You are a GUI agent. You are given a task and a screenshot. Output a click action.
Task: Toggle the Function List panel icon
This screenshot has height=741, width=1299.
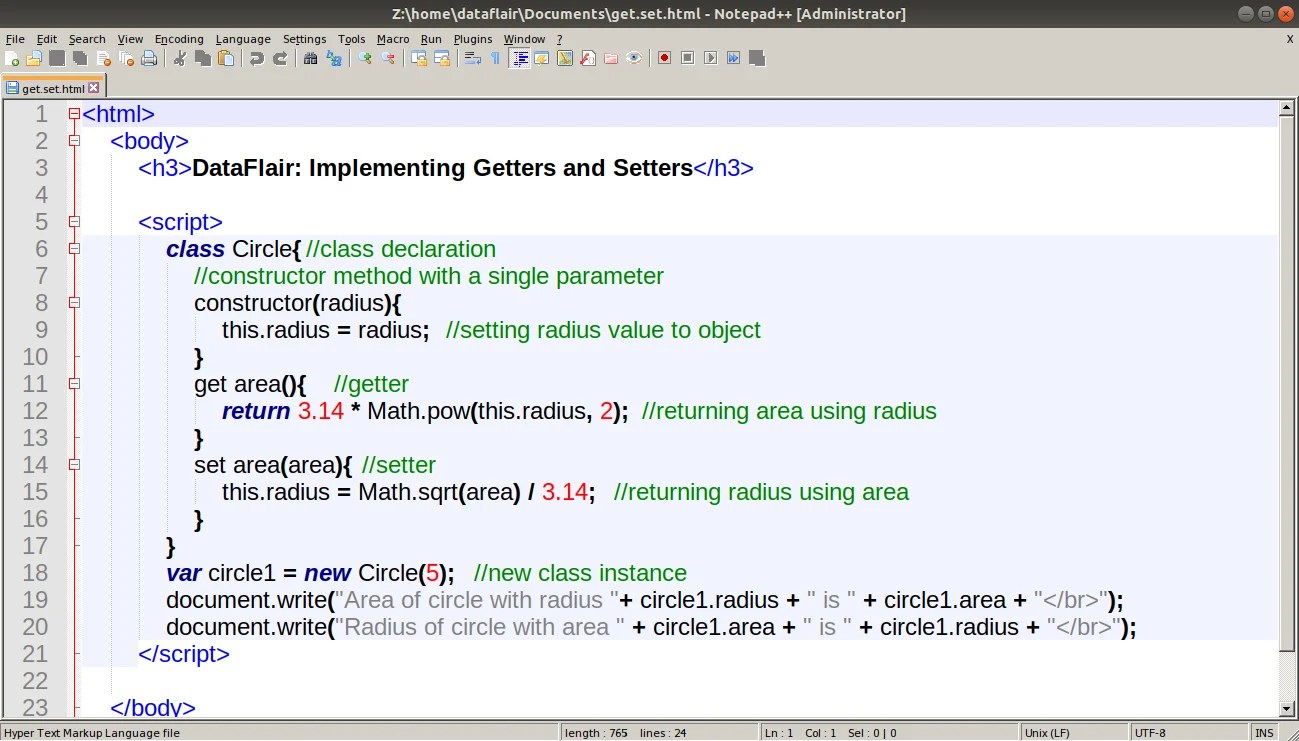pyautogui.click(x=588, y=58)
